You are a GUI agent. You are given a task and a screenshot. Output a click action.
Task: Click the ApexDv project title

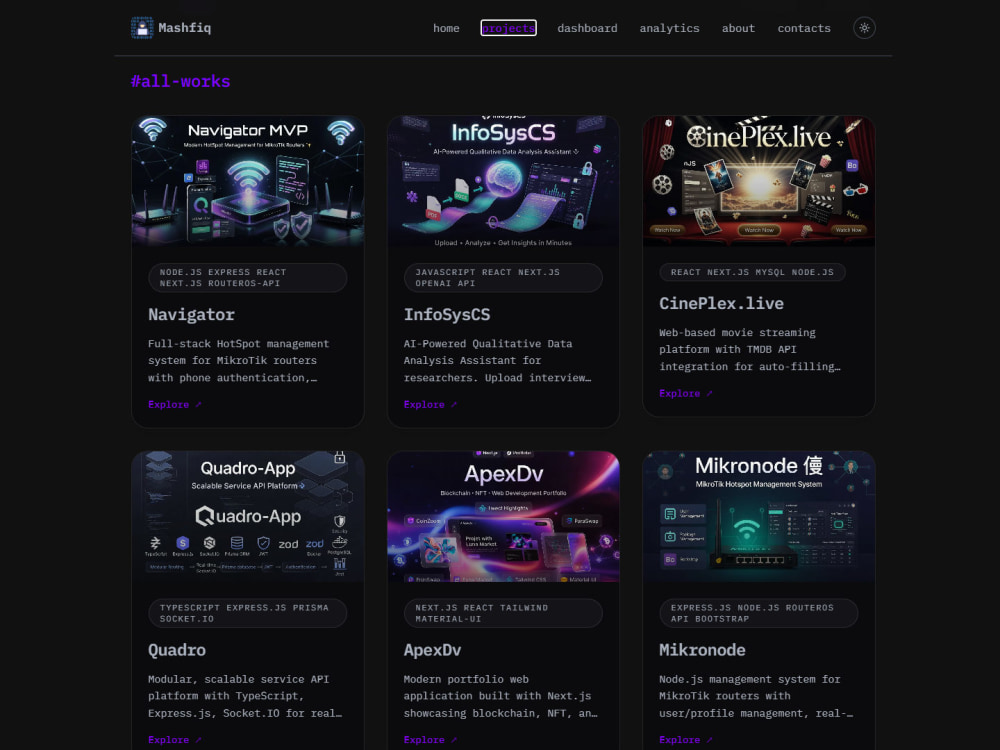pyautogui.click(x=432, y=650)
